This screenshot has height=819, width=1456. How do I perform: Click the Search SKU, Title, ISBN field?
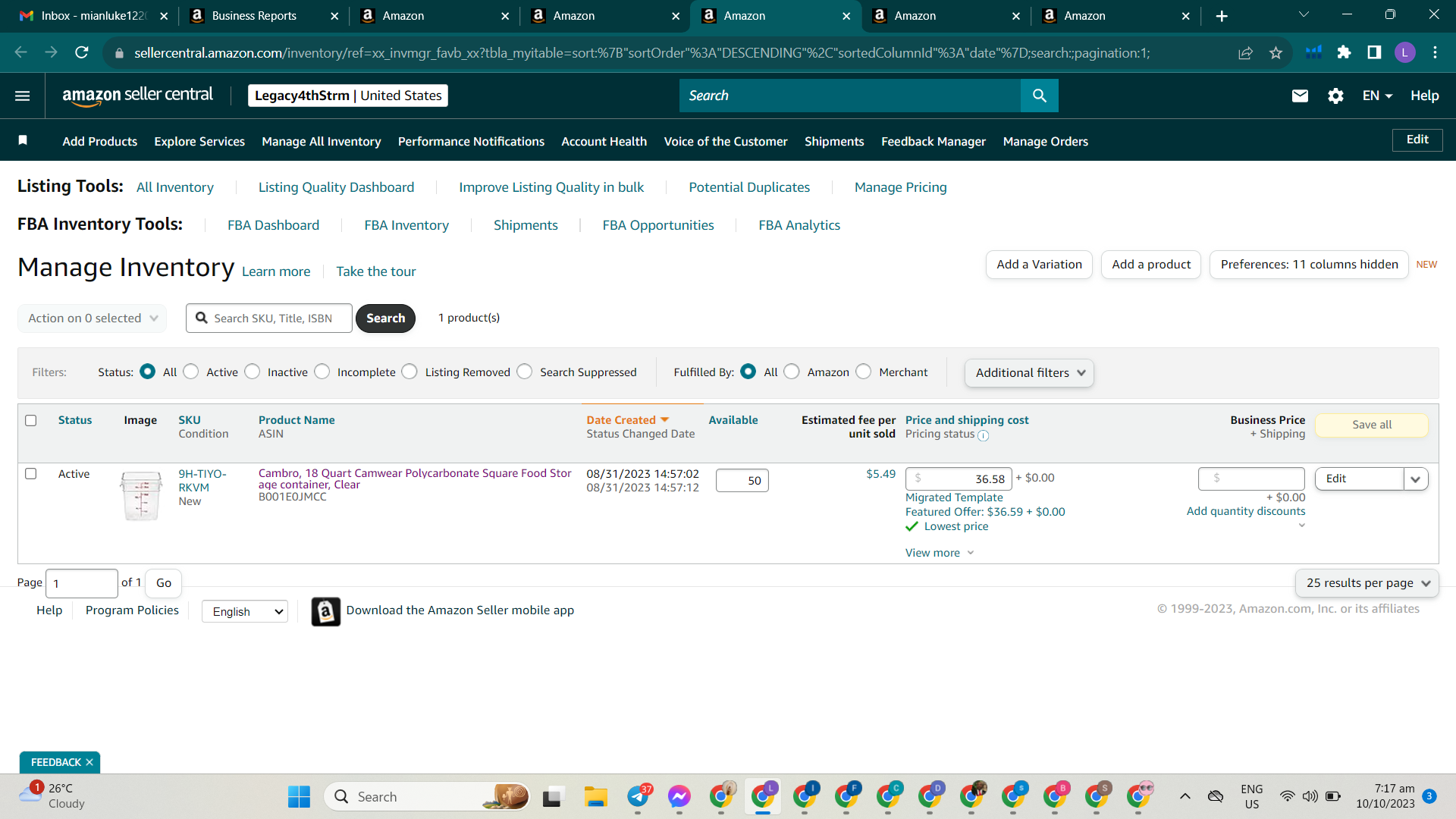269,318
